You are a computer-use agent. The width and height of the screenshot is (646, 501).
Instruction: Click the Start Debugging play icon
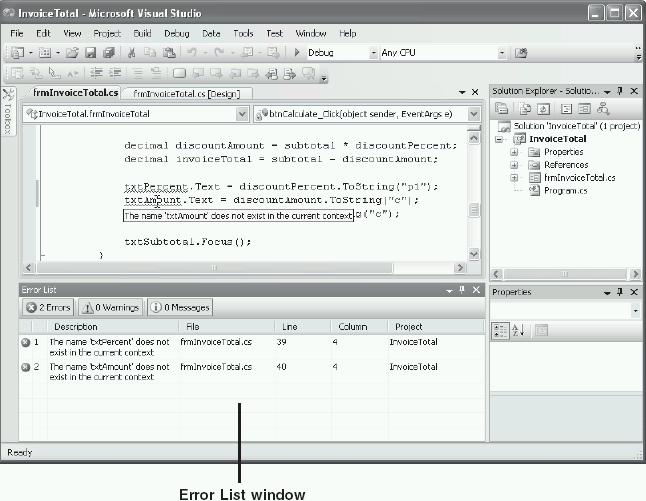point(297,52)
